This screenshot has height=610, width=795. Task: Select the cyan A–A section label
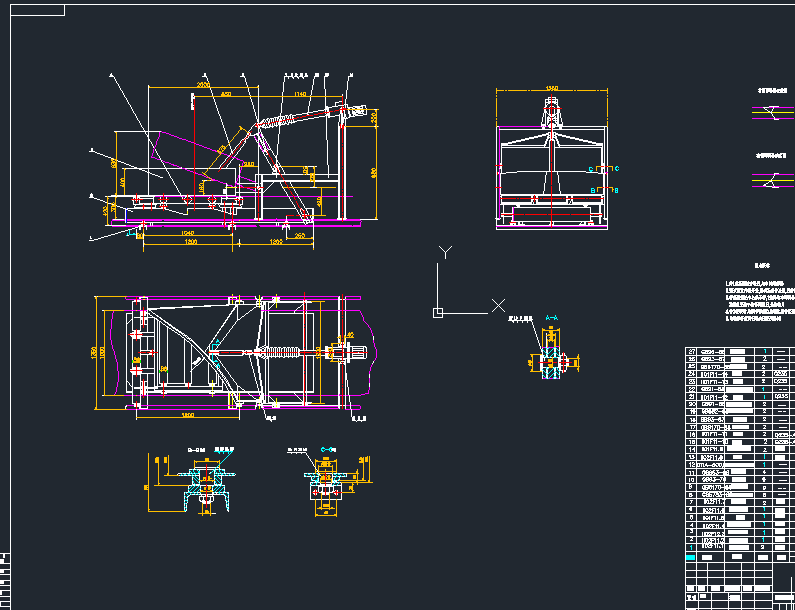tap(552, 318)
